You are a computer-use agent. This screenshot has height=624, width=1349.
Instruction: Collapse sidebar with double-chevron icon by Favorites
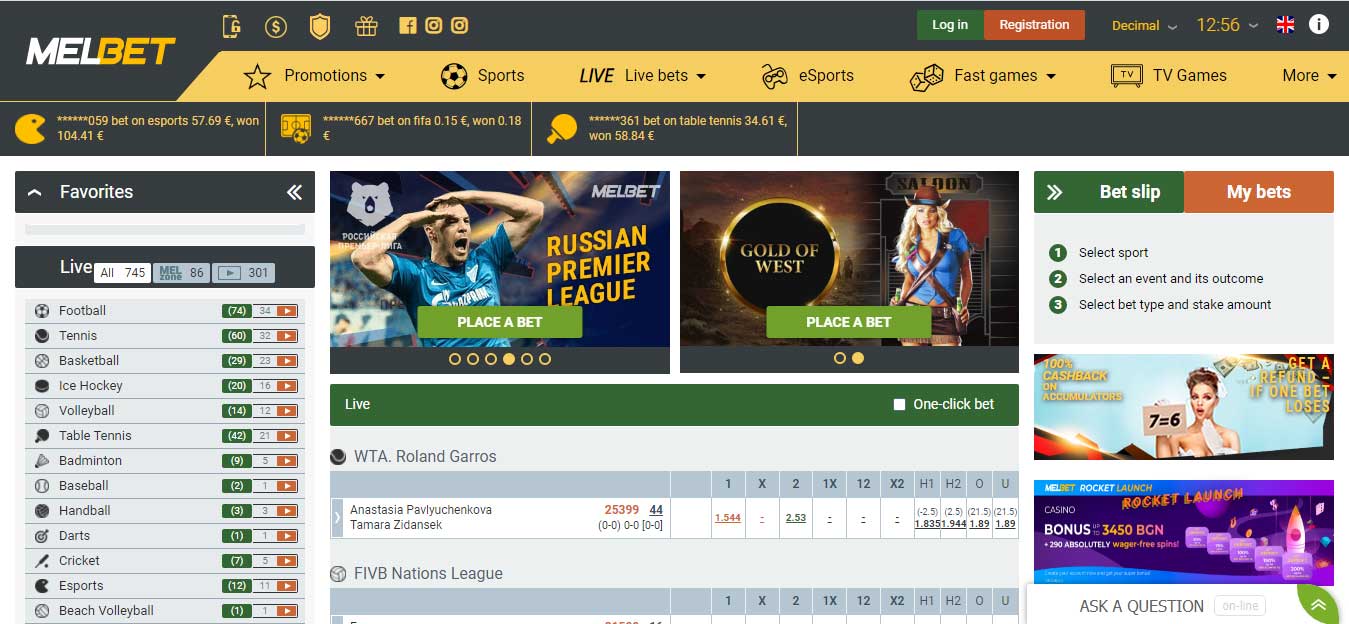pyautogui.click(x=294, y=192)
